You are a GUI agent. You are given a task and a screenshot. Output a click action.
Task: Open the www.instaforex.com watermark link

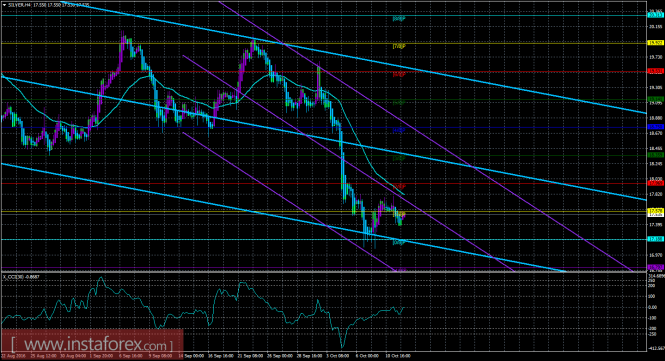[92, 343]
